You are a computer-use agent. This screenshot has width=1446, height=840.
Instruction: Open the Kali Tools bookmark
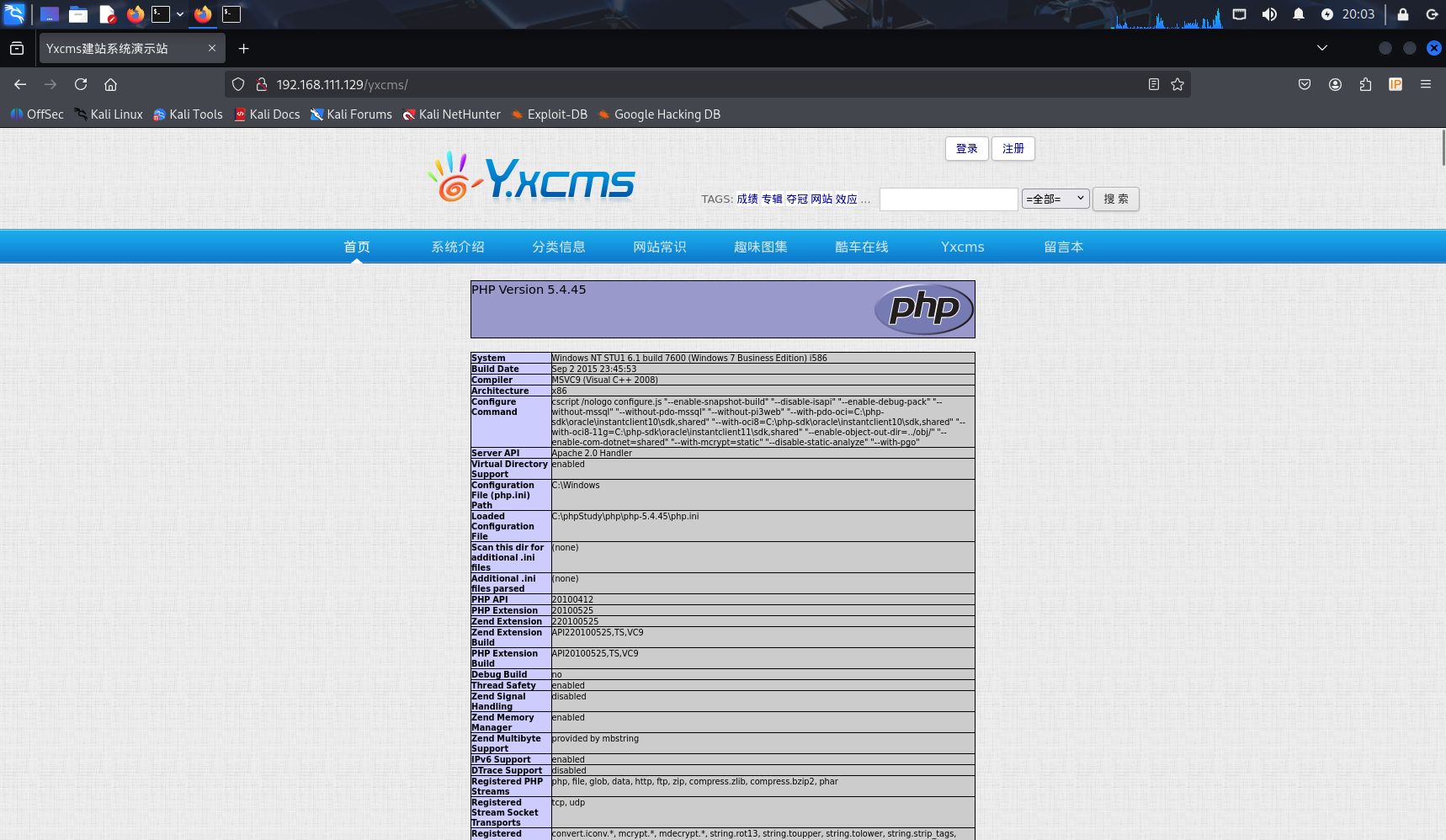click(188, 114)
